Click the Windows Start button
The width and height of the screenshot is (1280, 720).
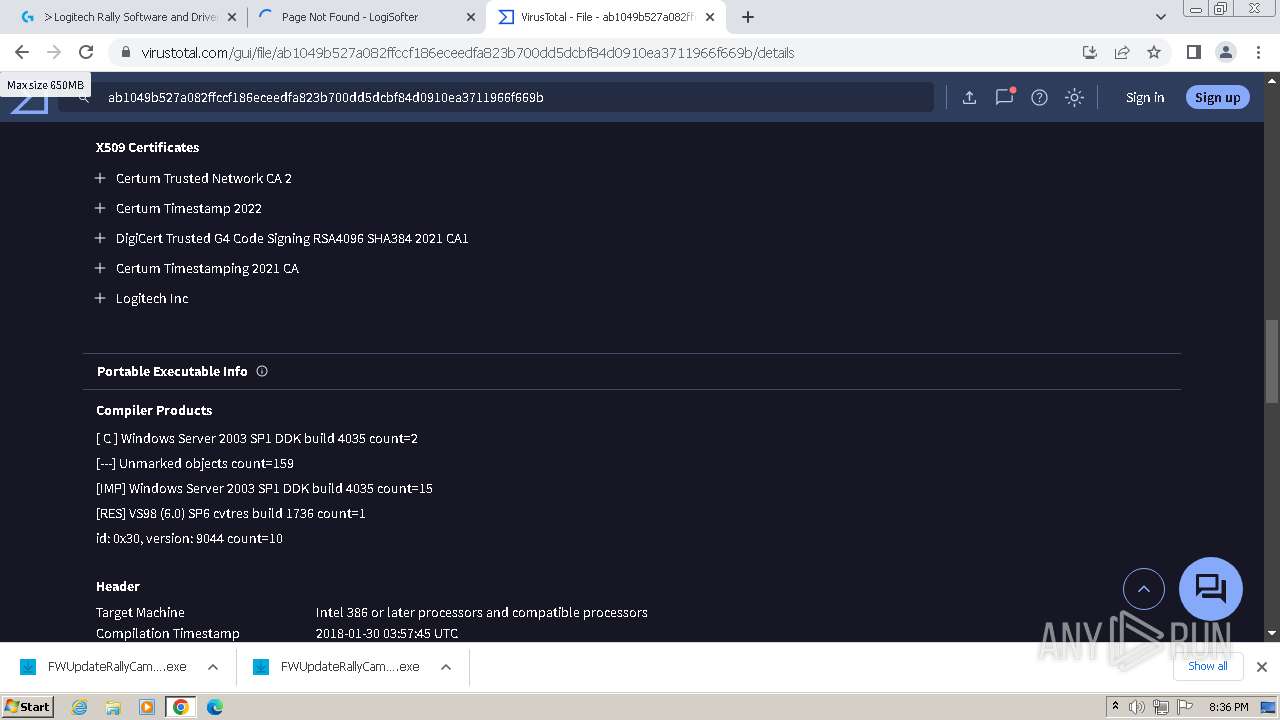[28, 706]
